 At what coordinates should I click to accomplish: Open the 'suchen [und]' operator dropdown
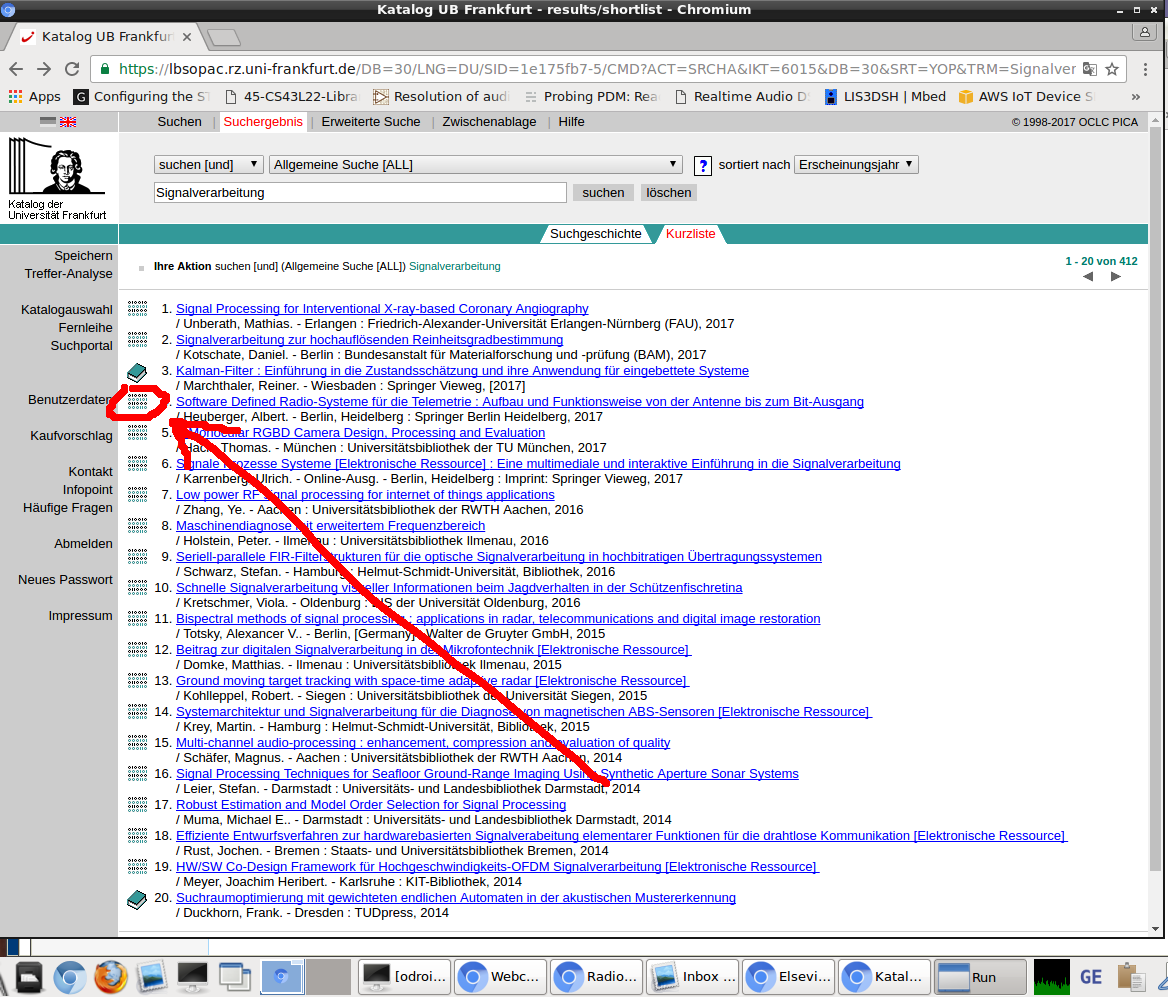click(x=208, y=165)
